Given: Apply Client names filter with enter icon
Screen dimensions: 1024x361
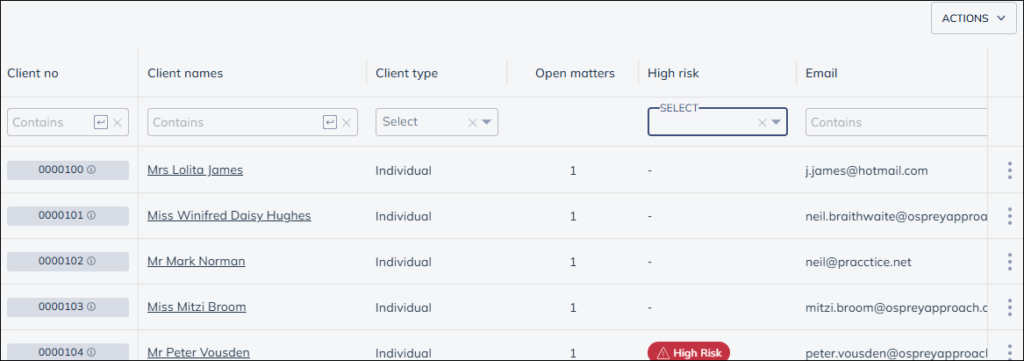Looking at the screenshot, I should 330,122.
